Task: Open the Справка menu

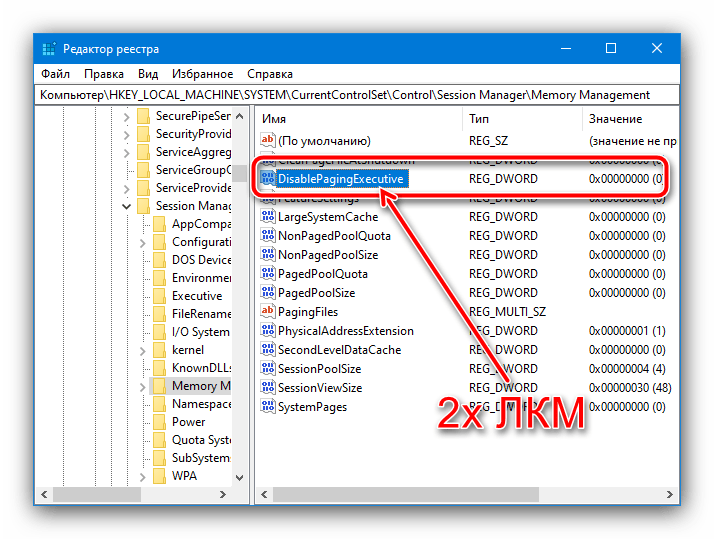Action: pyautogui.click(x=270, y=74)
